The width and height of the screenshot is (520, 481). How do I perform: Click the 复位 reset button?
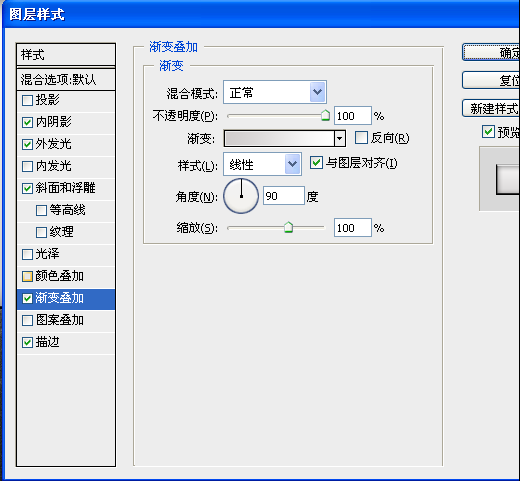(x=491, y=80)
